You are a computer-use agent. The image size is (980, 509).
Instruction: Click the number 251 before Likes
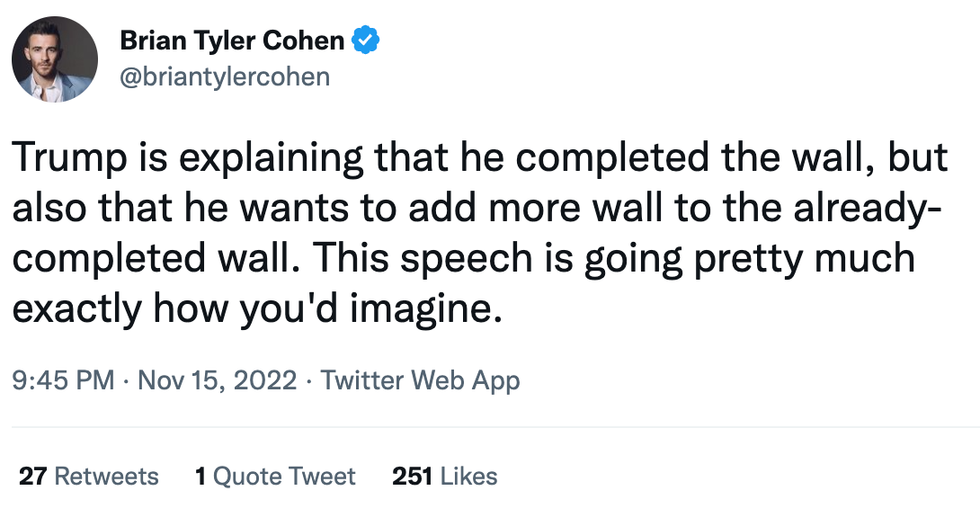(412, 476)
